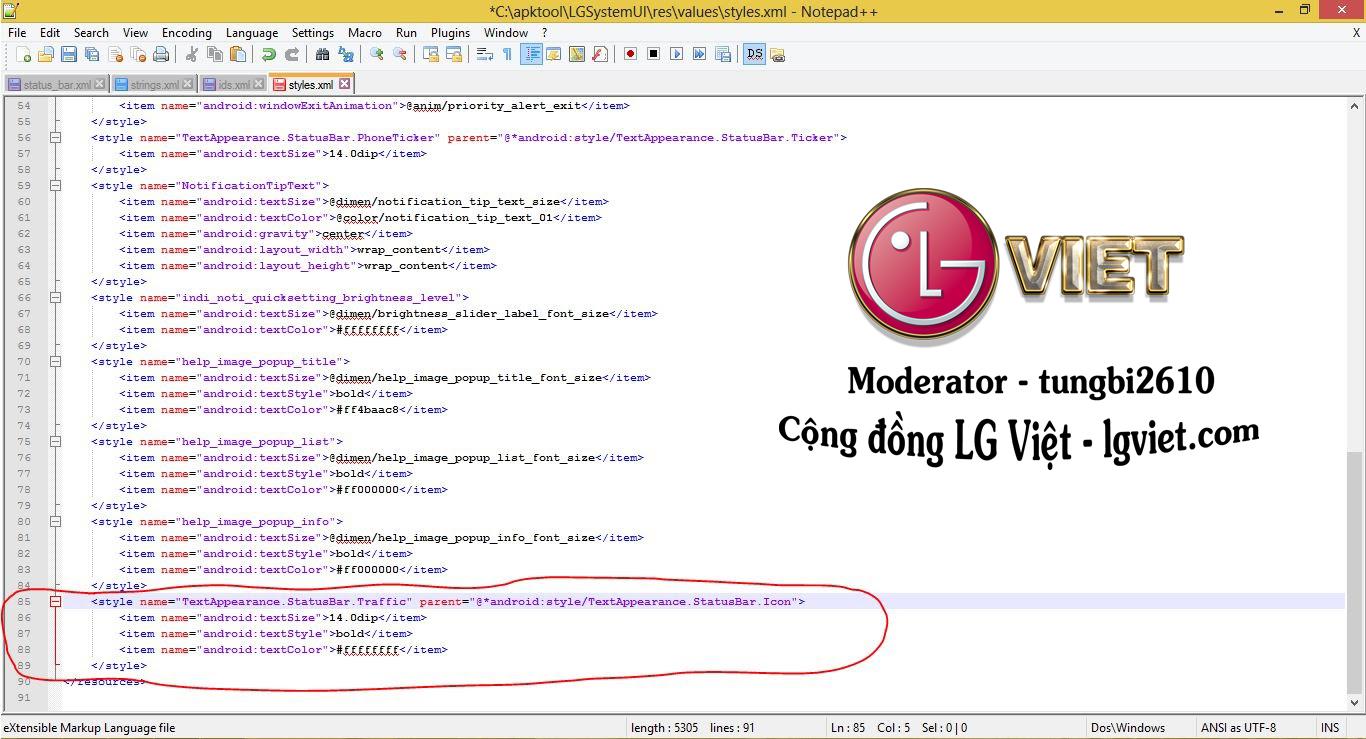1366x739 pixels.
Task: Click the Save All toolbar icon
Action: point(92,54)
